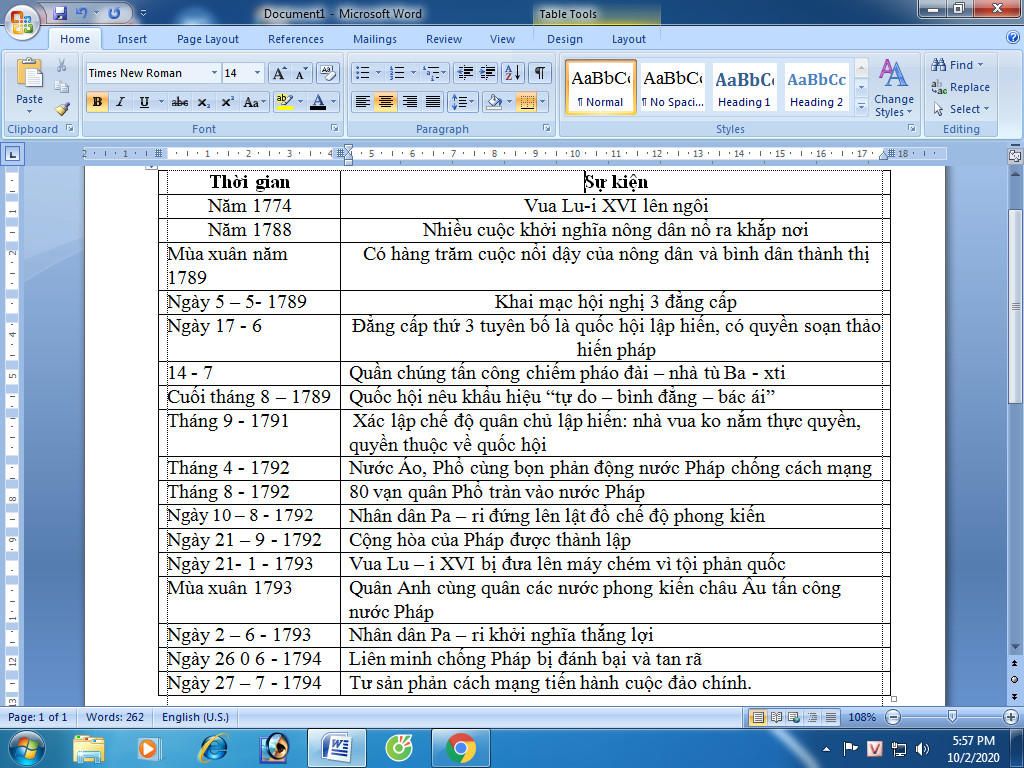Open Google Chrome from the taskbar

[461, 747]
